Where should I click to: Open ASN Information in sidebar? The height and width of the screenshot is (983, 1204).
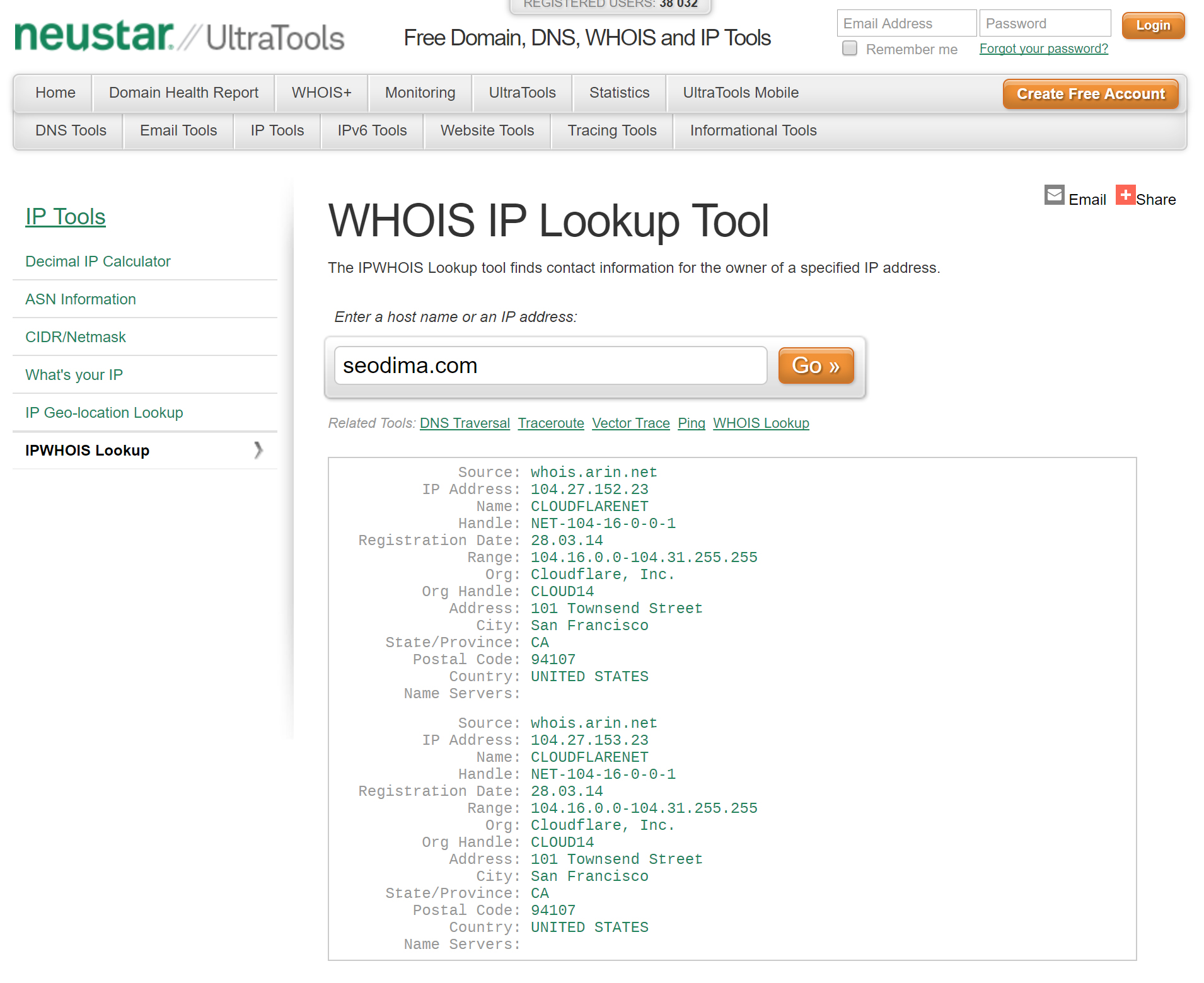pos(81,299)
